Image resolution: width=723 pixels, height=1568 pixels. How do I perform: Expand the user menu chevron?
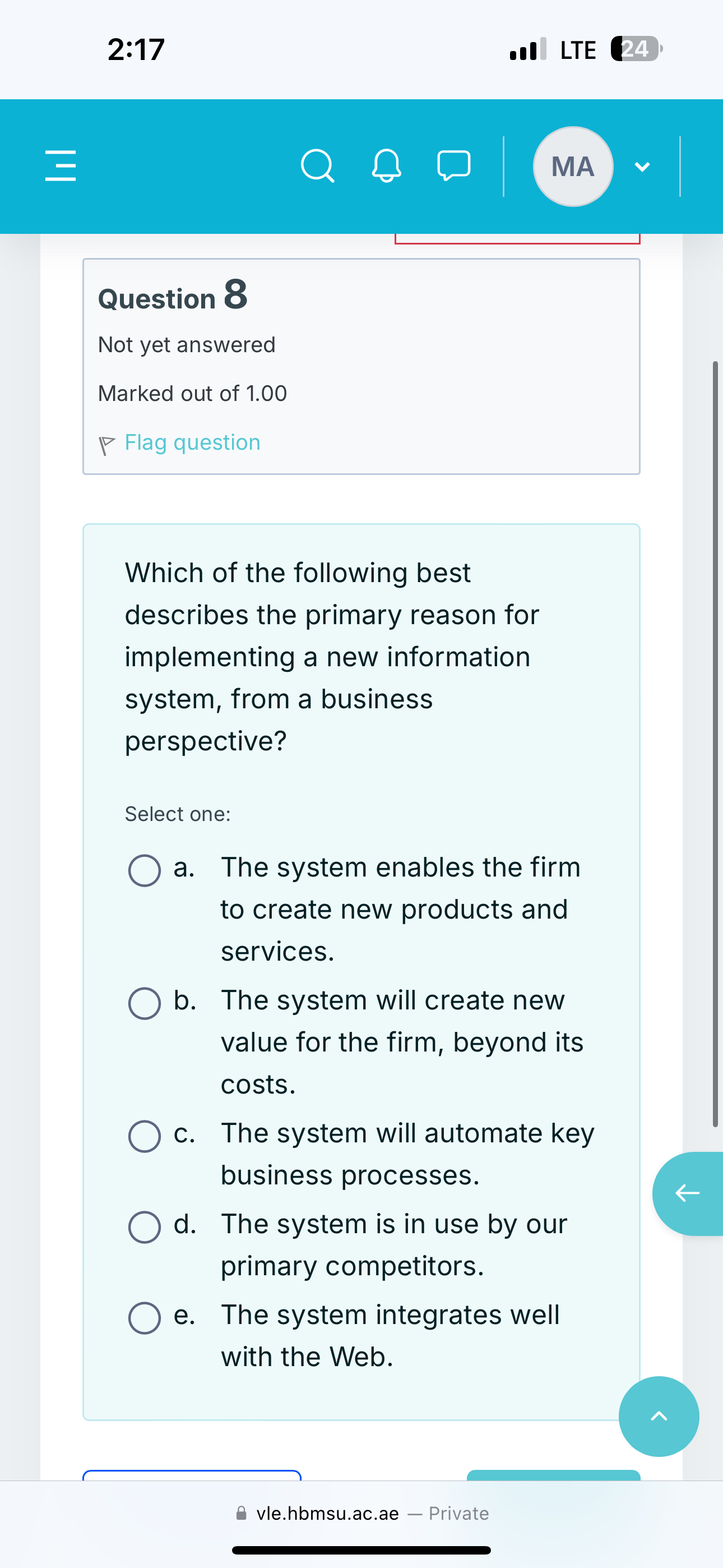pyautogui.click(x=642, y=167)
